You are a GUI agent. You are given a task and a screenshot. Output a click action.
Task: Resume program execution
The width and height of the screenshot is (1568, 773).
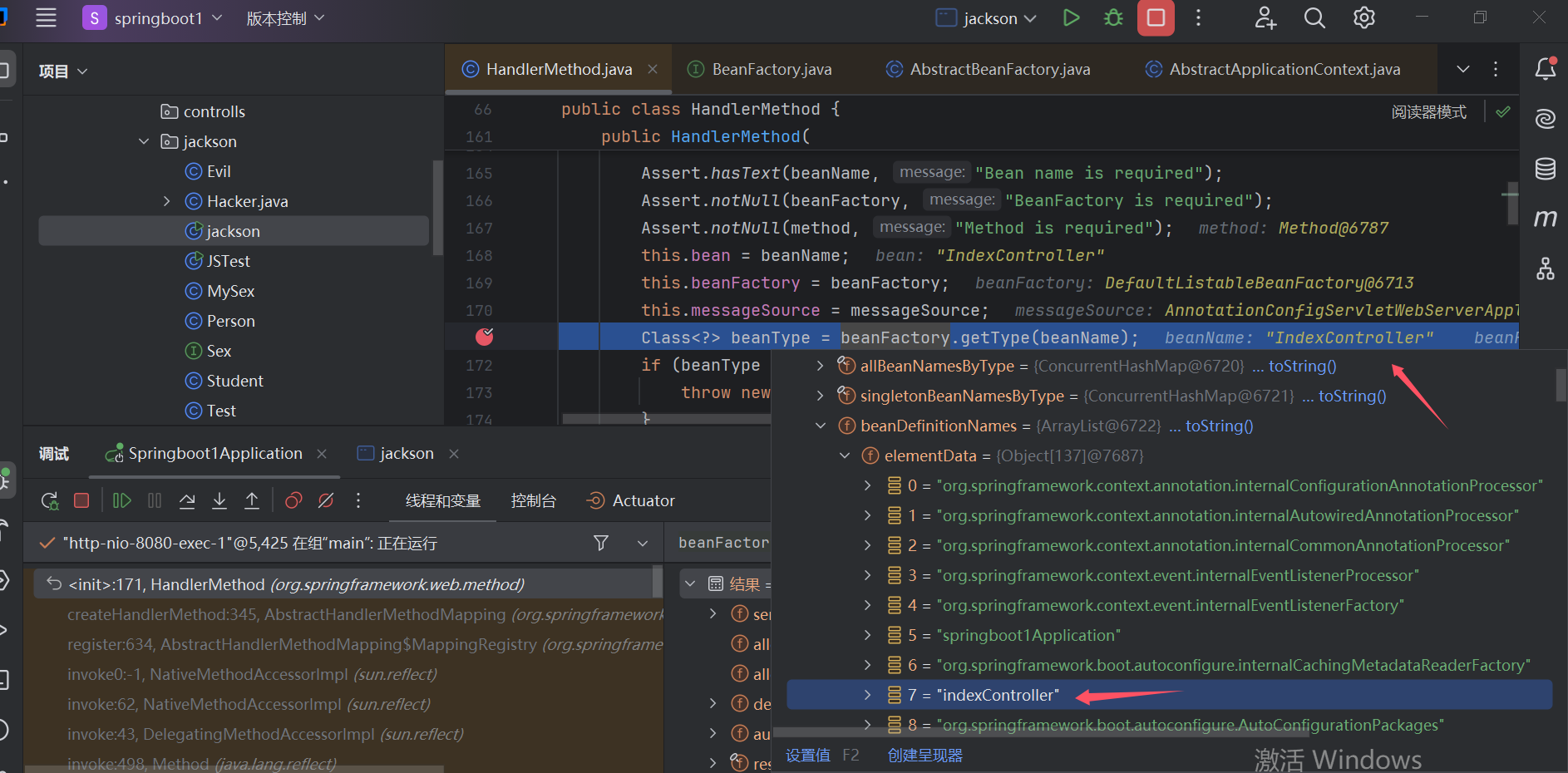pyautogui.click(x=122, y=500)
